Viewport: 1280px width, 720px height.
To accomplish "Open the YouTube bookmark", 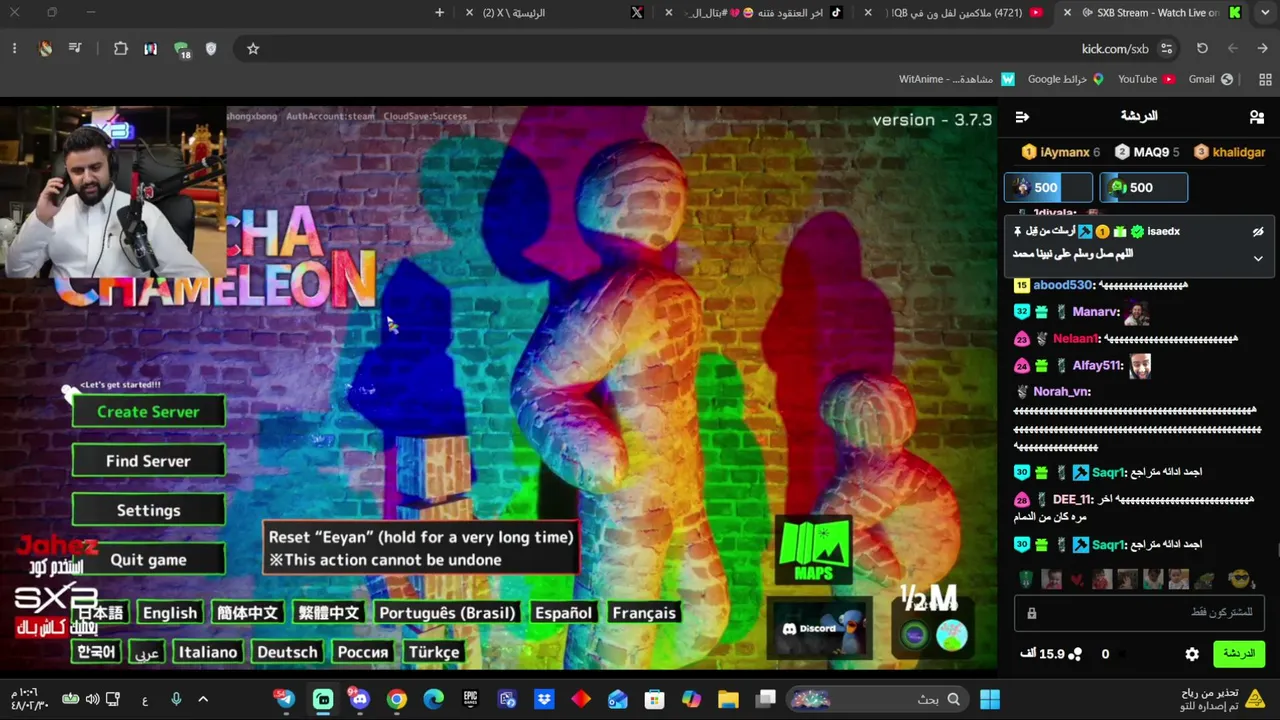I will point(1146,79).
